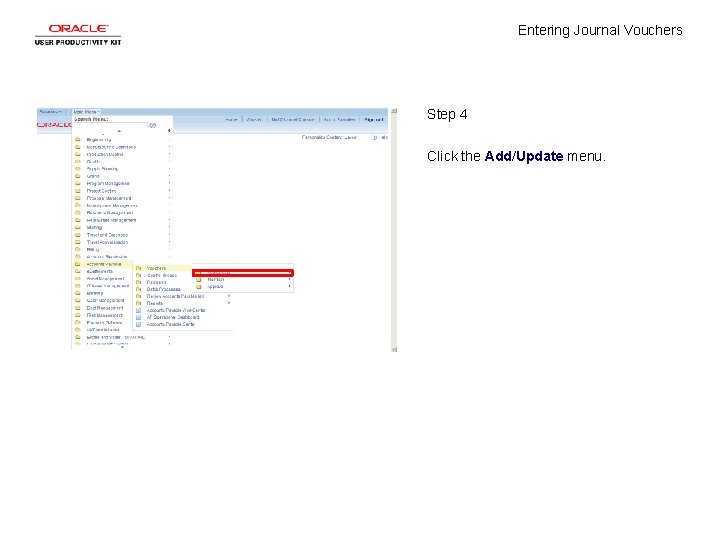Click the Add to Favorites link
The image size is (720, 540).
[339, 120]
